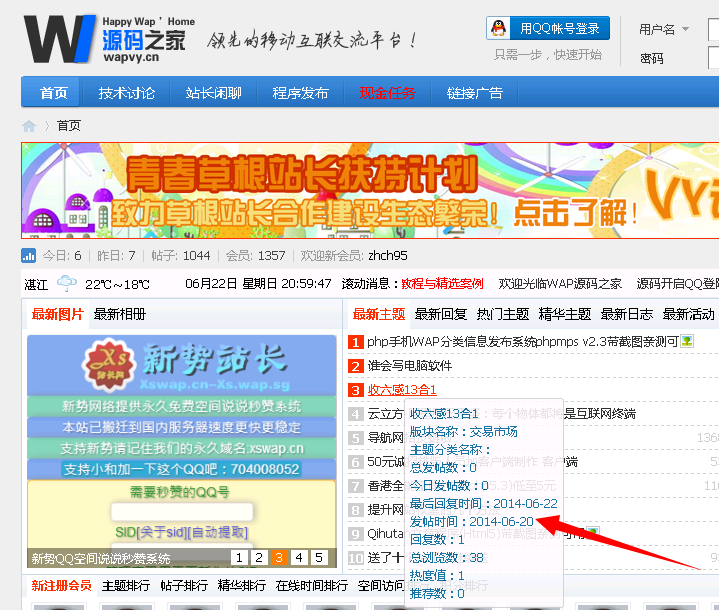719x610 pixels.
Task: Open topic php手机WAP分类信息发布系统
Action: tap(523, 342)
